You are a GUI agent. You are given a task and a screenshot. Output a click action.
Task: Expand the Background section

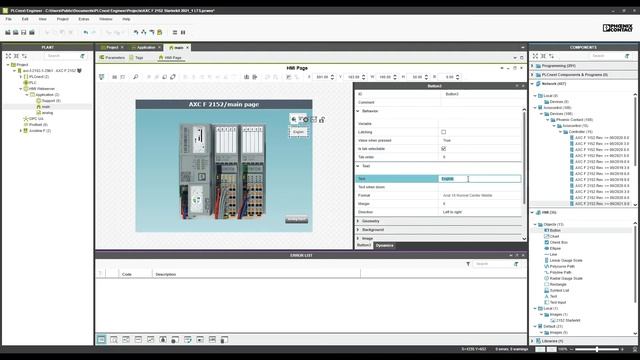click(358, 230)
